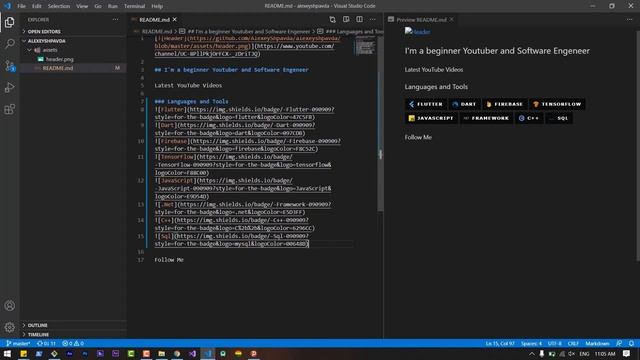Close the README.md editor tab
The width and height of the screenshot is (640, 360).
click(175, 20)
